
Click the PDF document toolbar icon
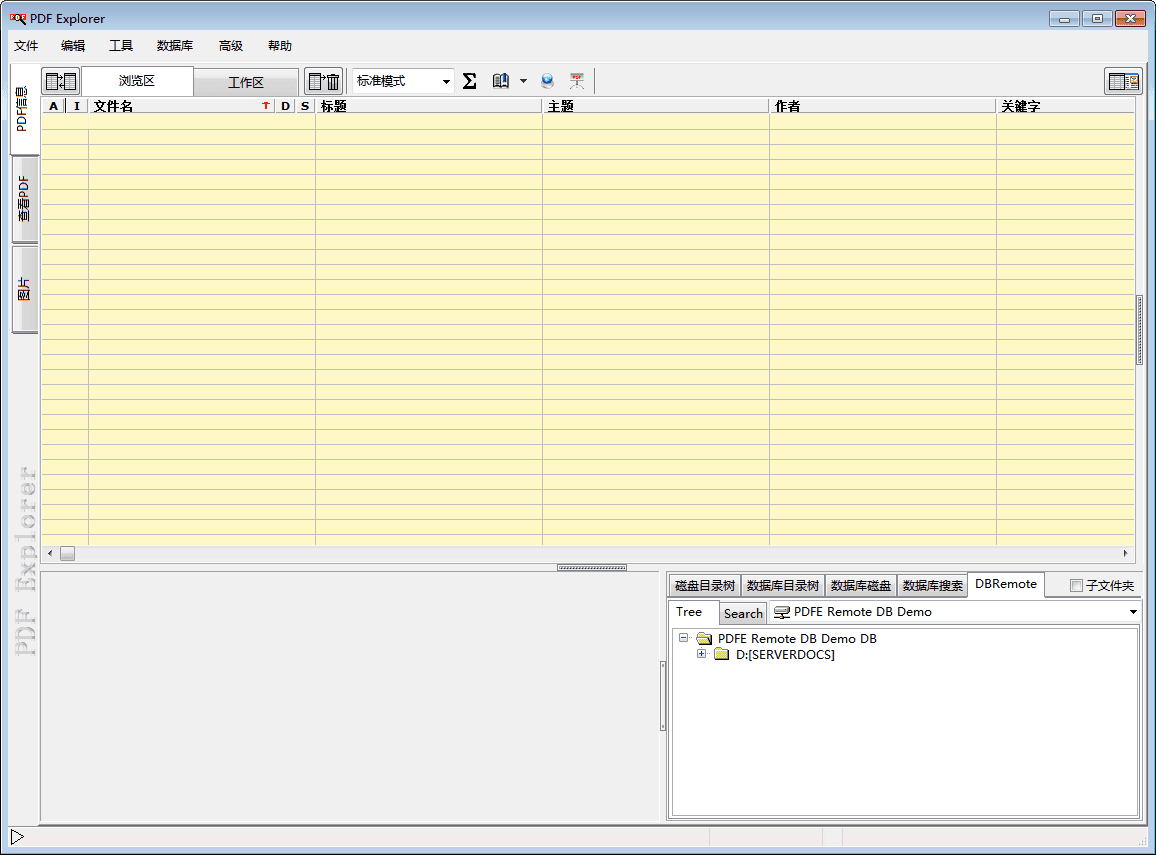coord(577,82)
